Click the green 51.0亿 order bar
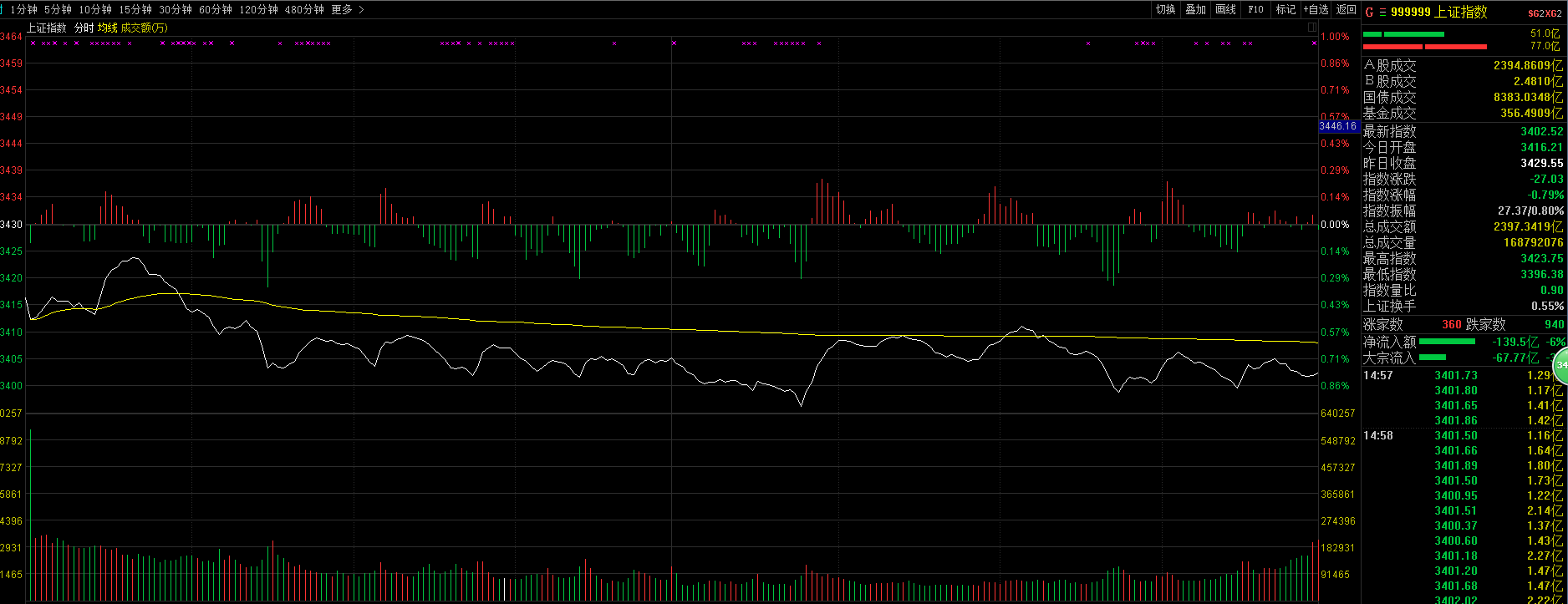 (1403, 34)
